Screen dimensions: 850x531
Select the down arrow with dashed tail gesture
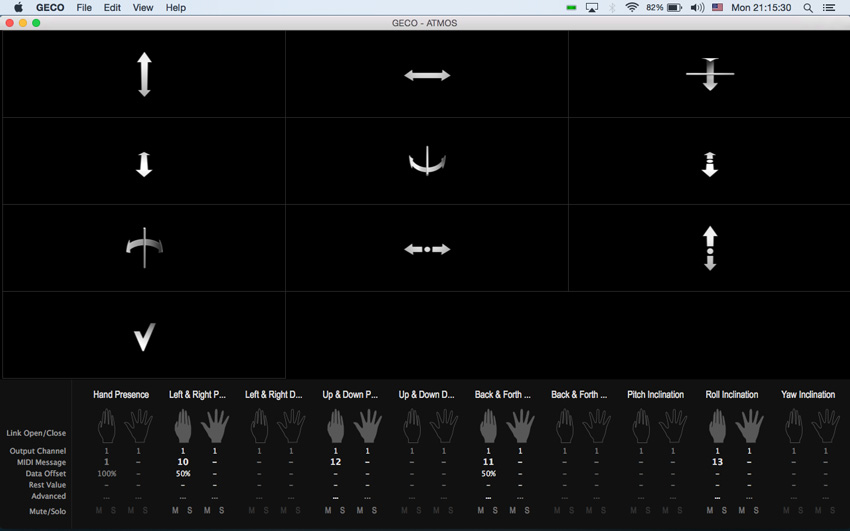pos(710,164)
